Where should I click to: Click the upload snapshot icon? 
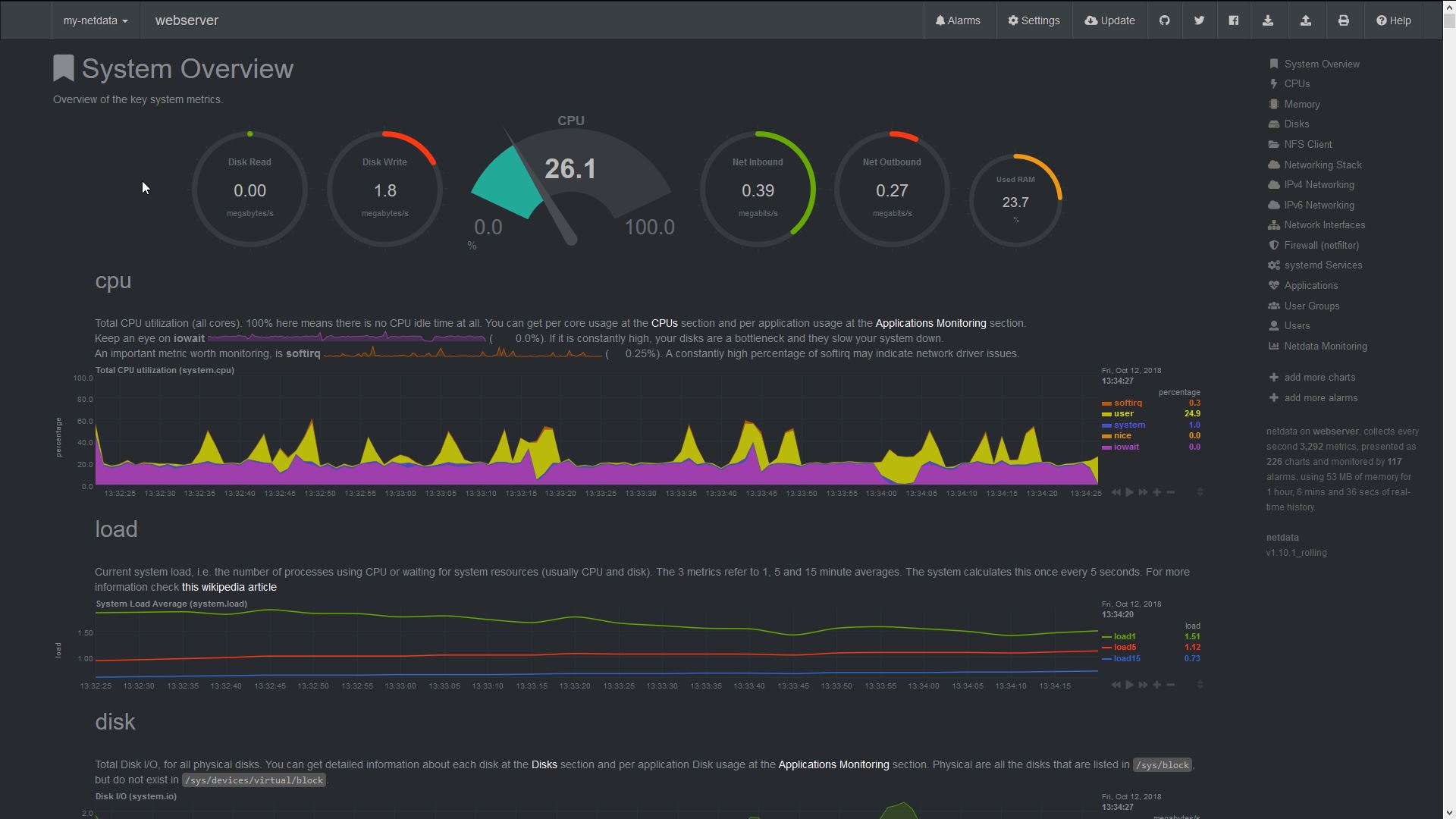click(1306, 20)
